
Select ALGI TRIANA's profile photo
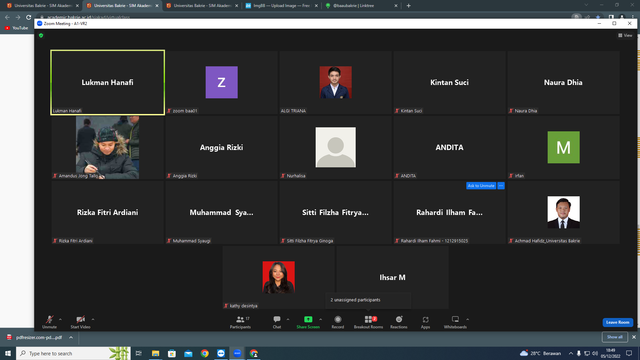pyautogui.click(x=336, y=82)
